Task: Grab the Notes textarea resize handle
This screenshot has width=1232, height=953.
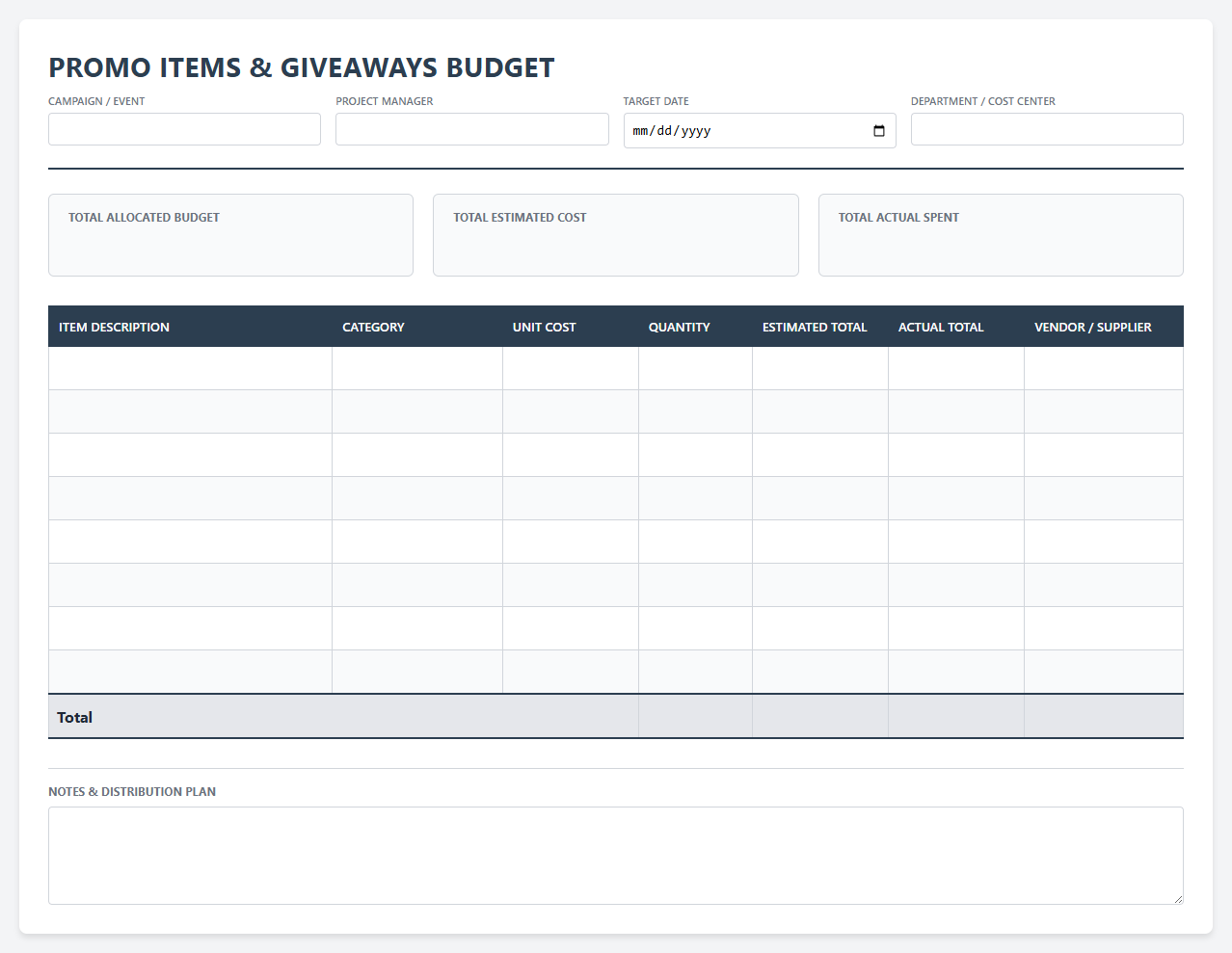Action: point(1177,898)
